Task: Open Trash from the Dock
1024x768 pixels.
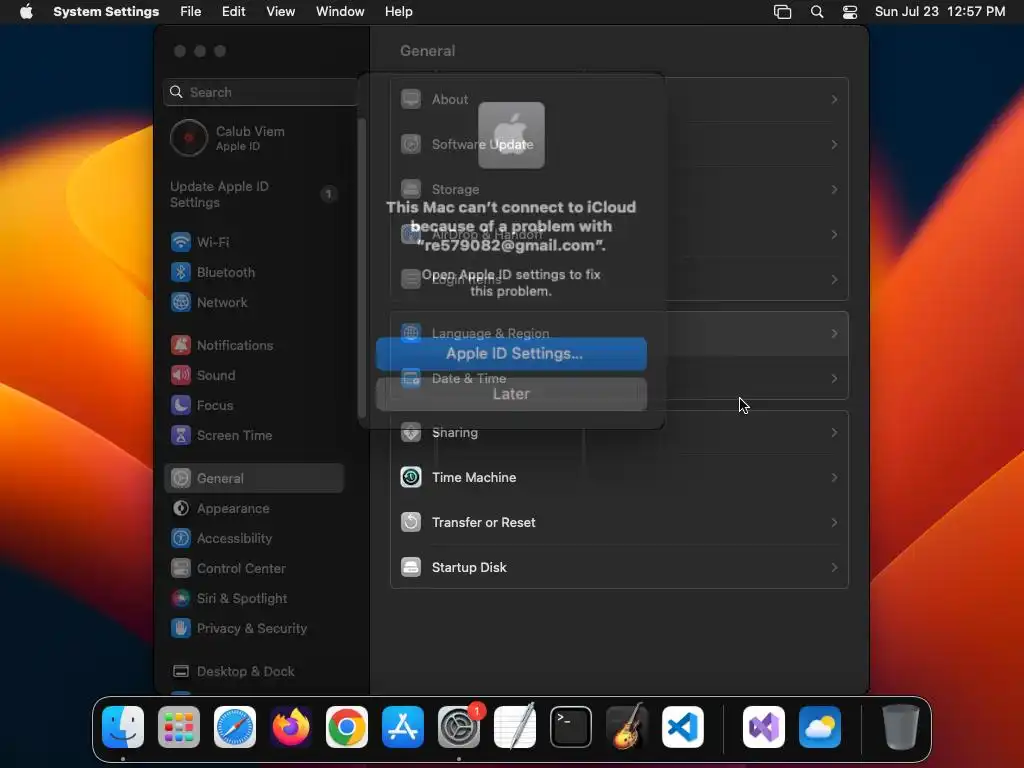Action: (901, 727)
